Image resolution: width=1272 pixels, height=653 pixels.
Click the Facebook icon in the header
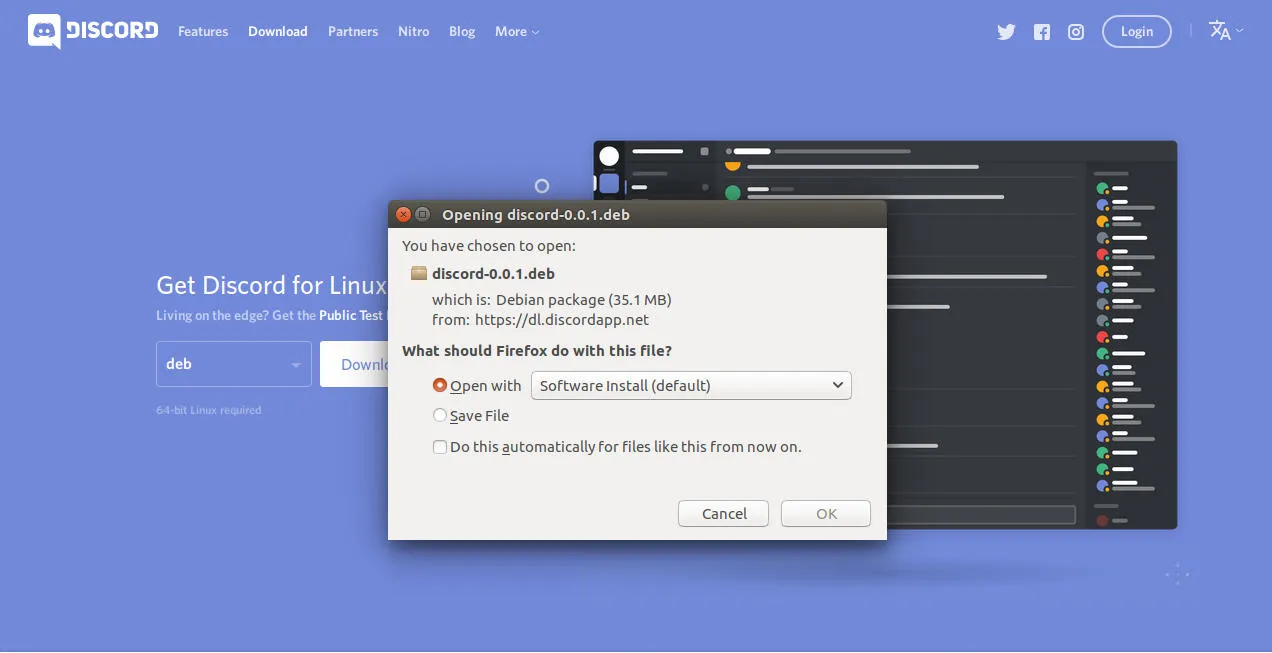click(x=1041, y=31)
